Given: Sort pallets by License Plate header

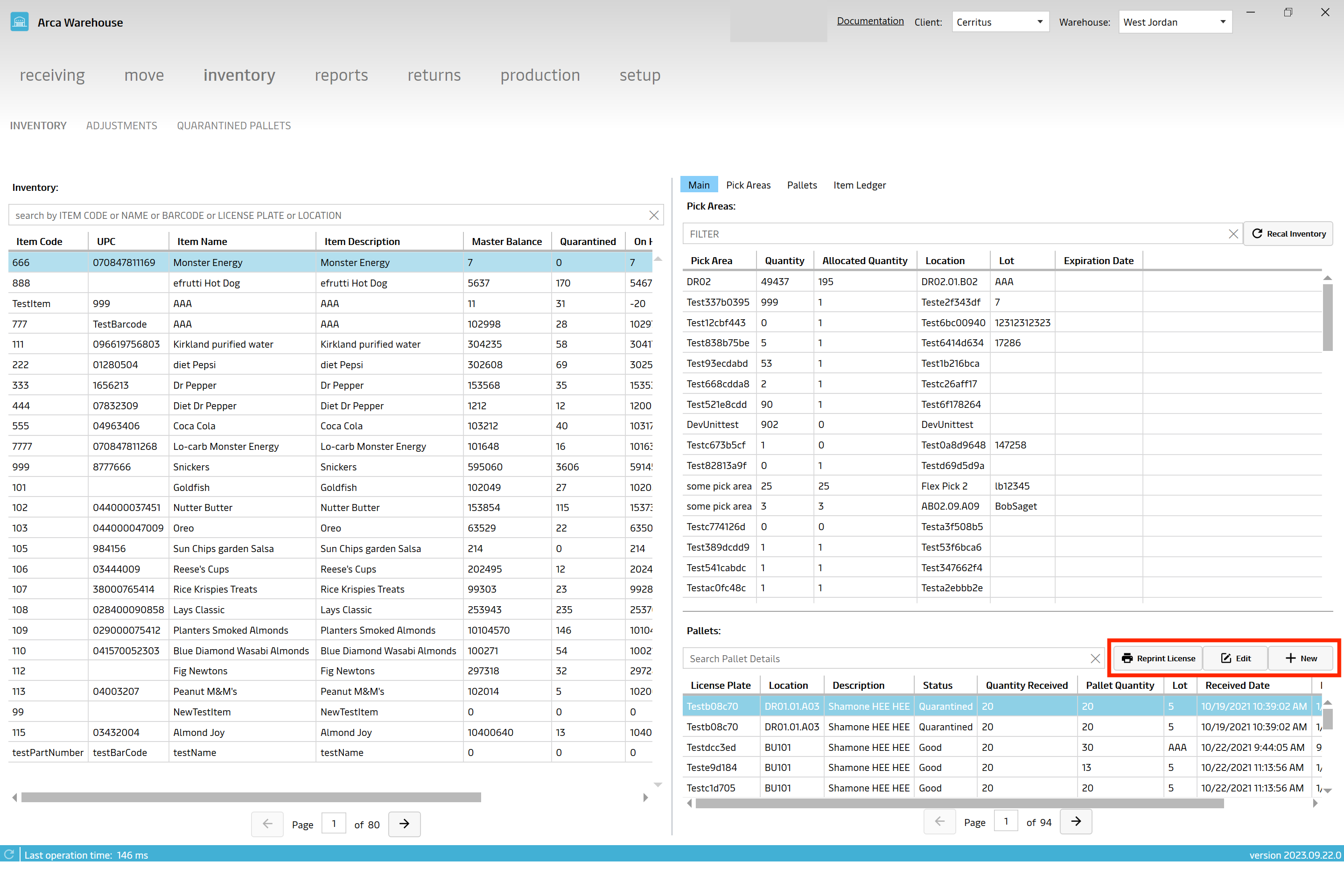Looking at the screenshot, I should coord(721,685).
